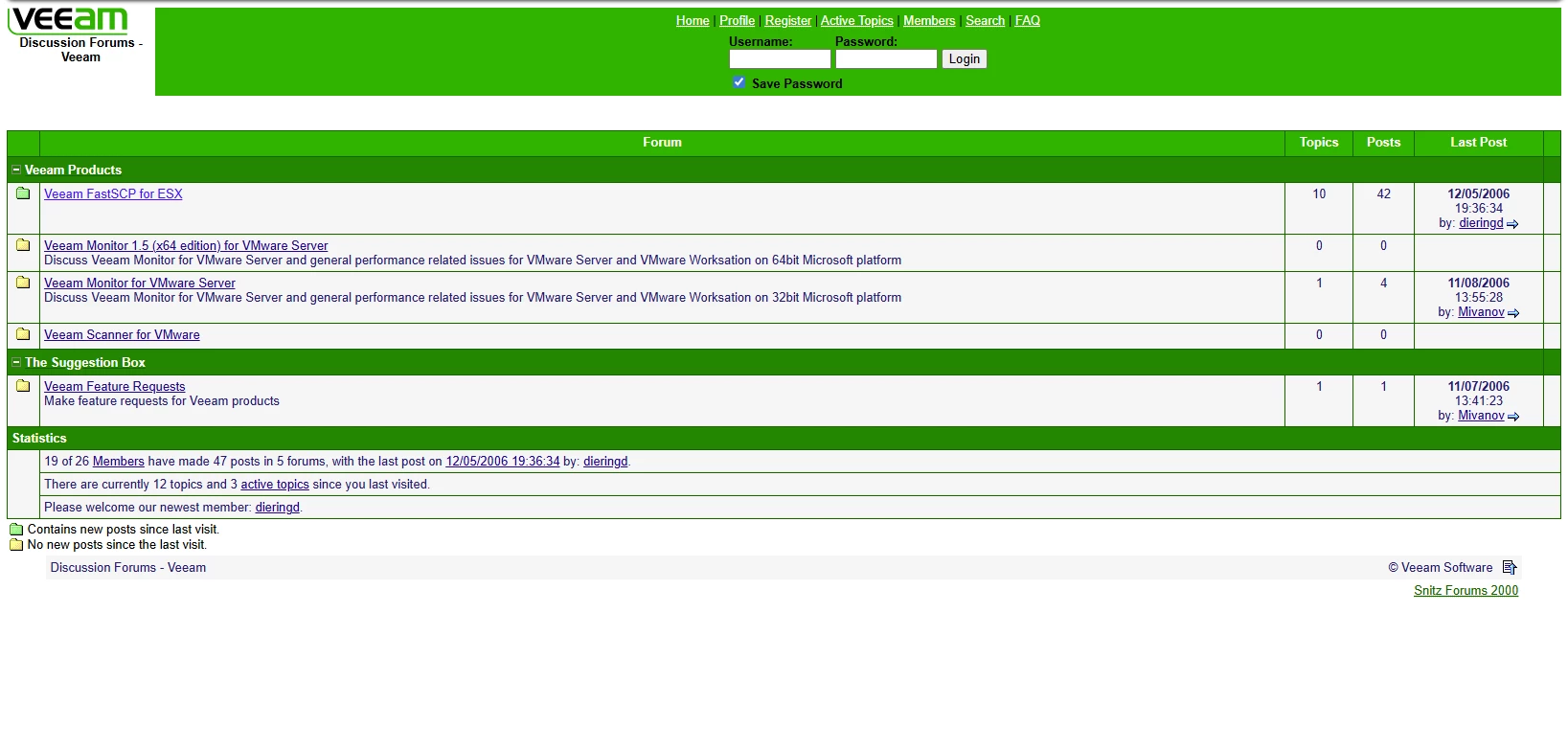The height and width of the screenshot is (749, 1568).
Task: Open Veeam Monitor 1.5 (x64 edition) forum
Action: (x=186, y=245)
